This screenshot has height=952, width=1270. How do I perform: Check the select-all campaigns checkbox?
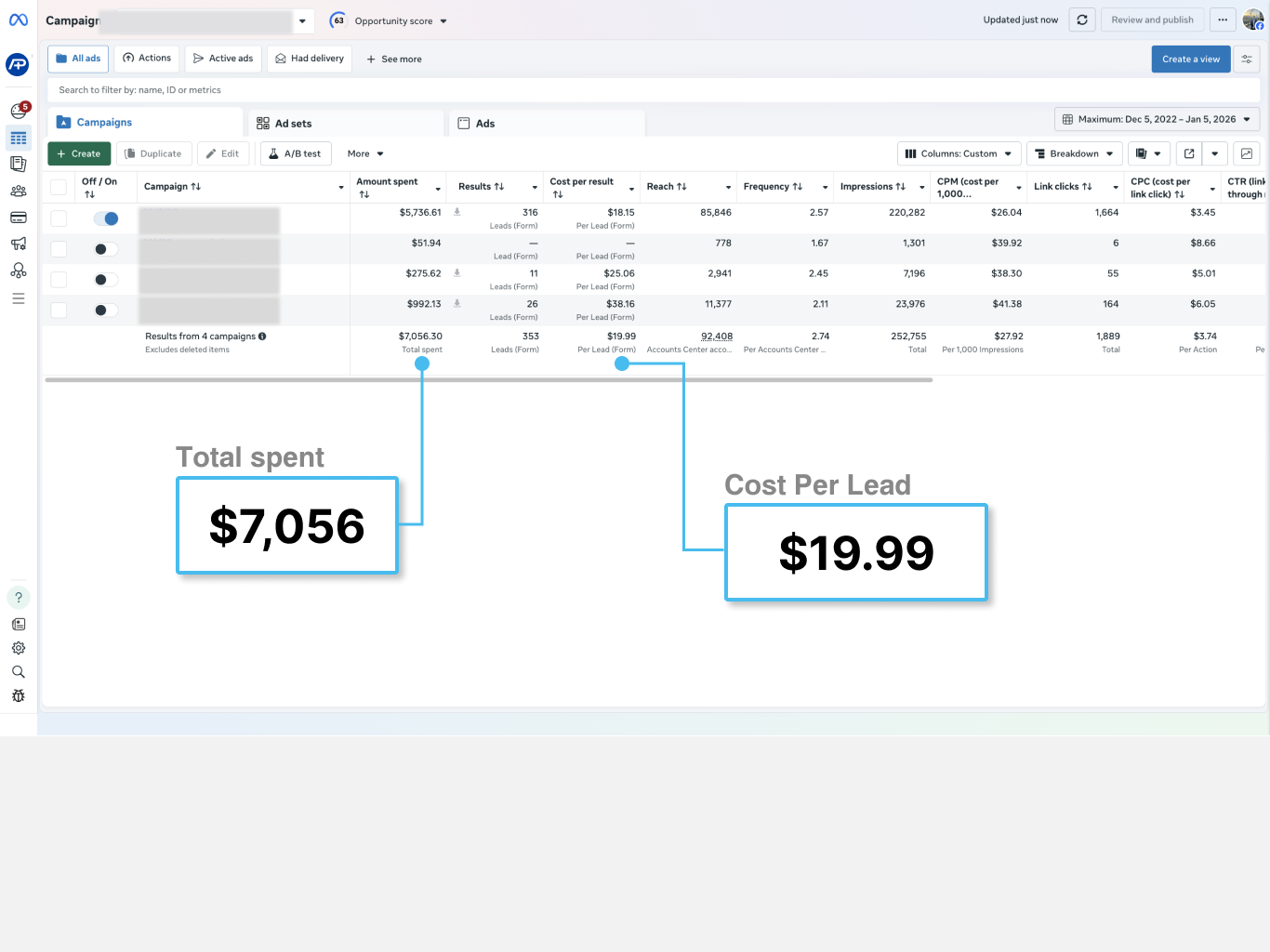[59, 187]
